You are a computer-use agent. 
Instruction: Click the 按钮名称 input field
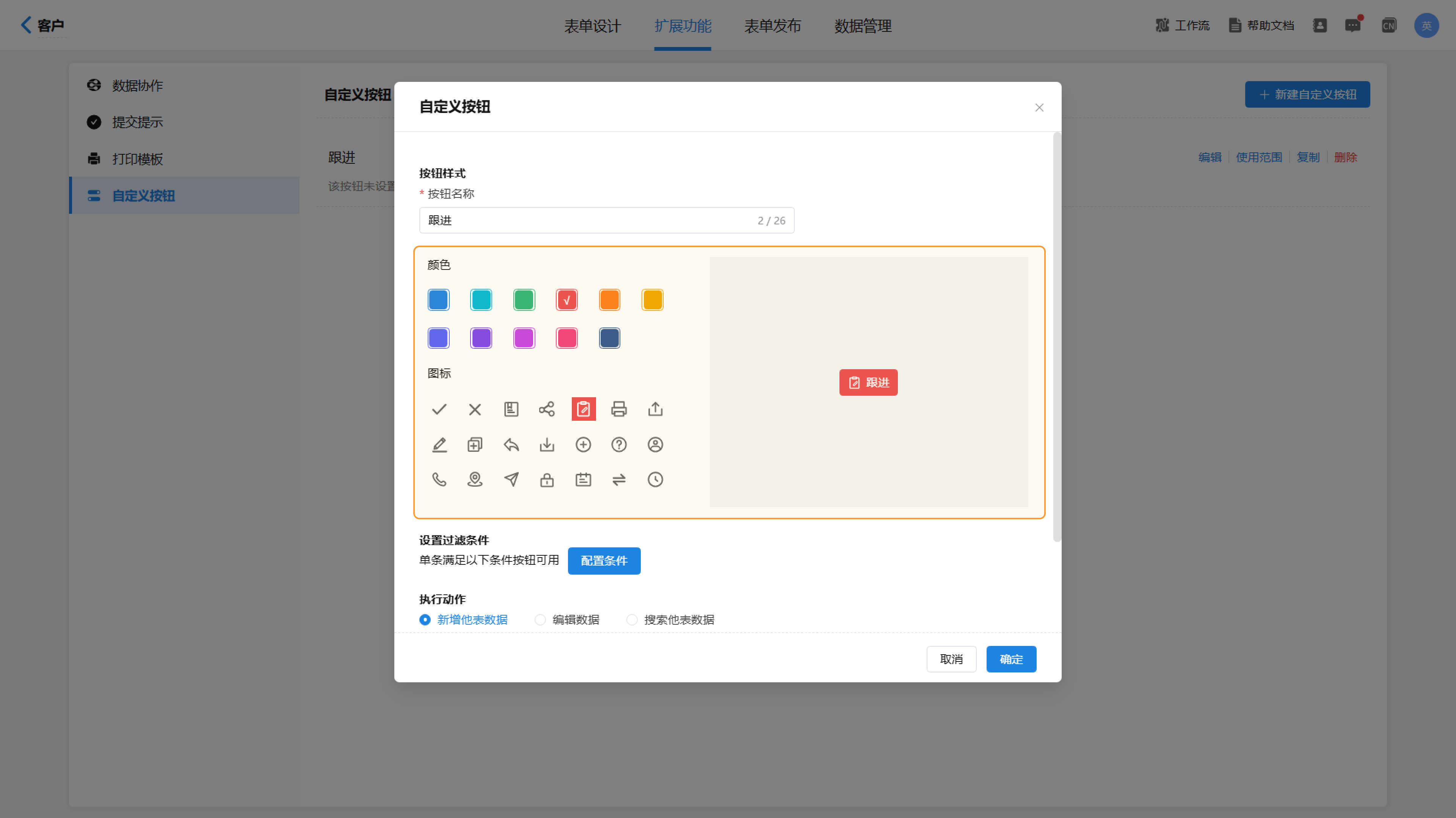[588, 220]
